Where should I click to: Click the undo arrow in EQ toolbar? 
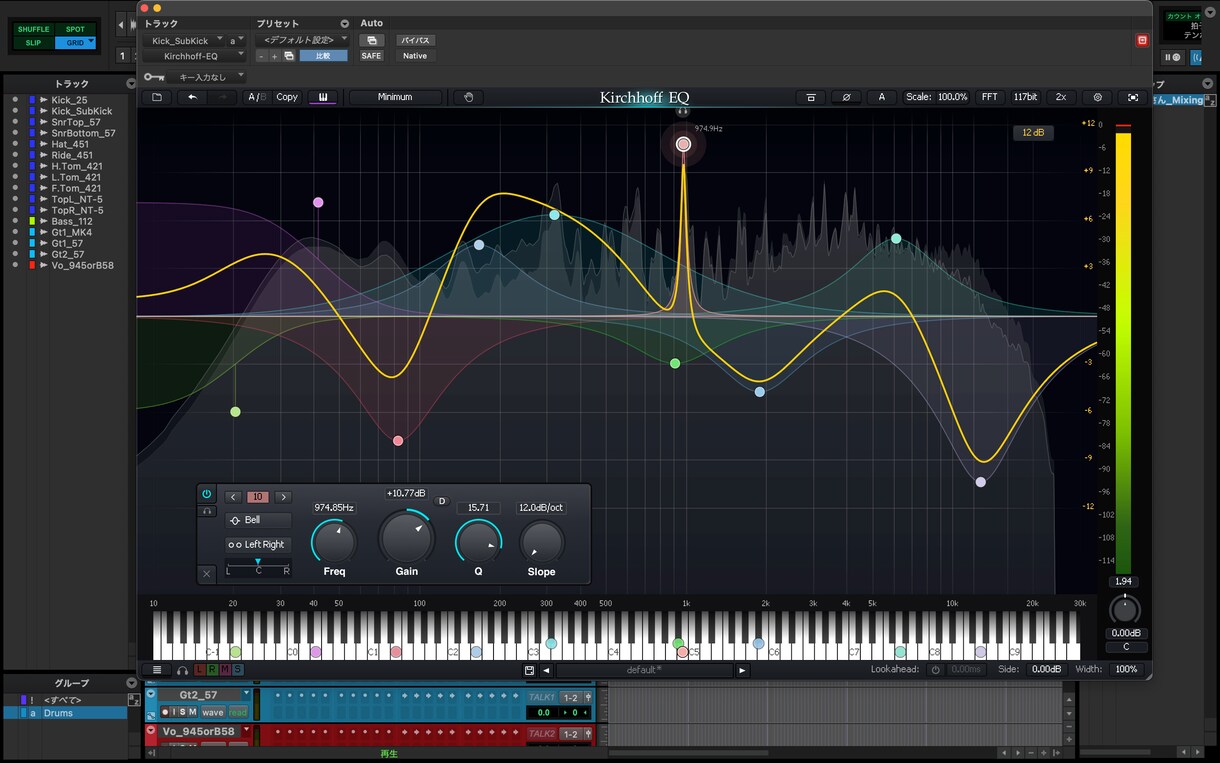click(x=192, y=97)
